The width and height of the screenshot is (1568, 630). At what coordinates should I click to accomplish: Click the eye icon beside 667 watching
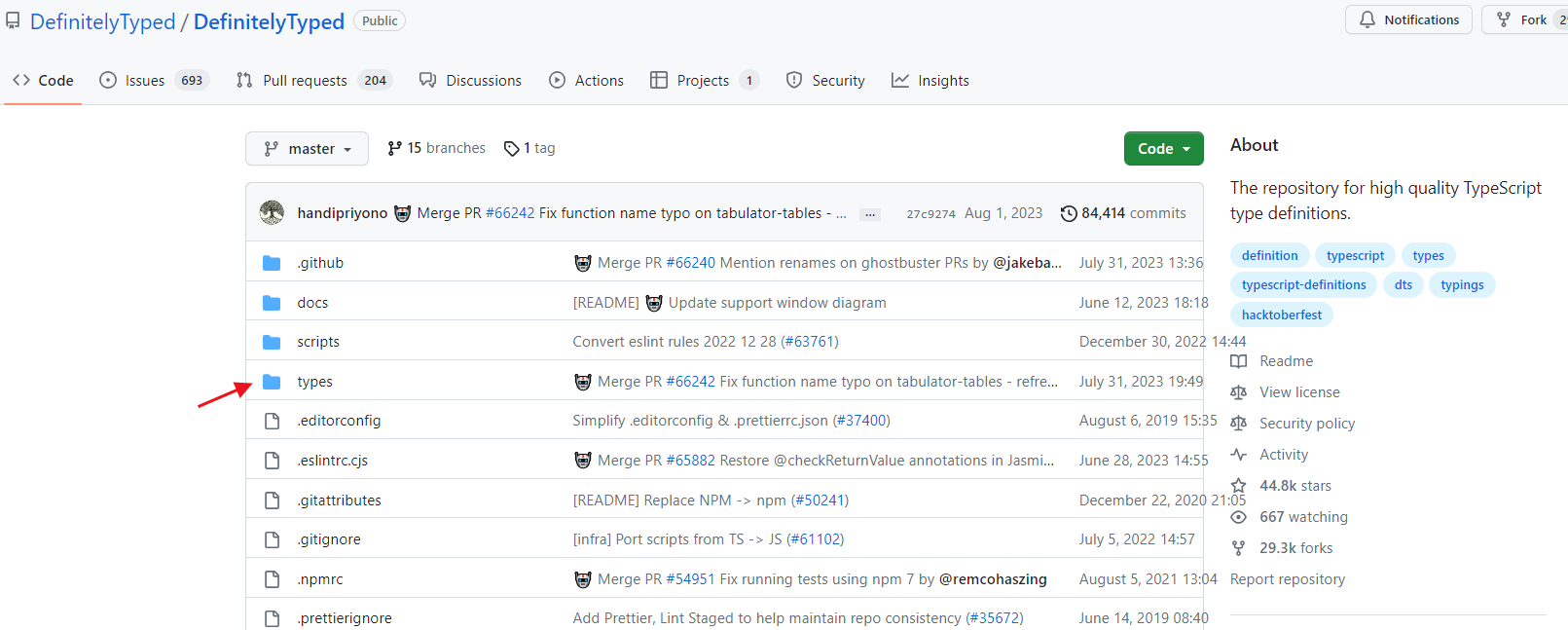(1238, 517)
